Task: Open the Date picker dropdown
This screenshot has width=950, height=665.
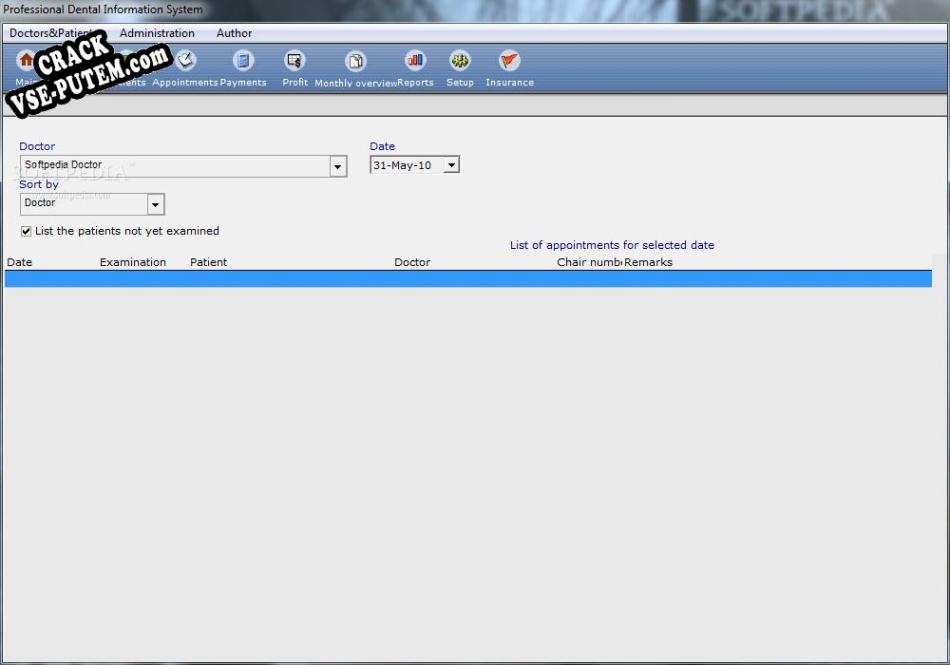Action: click(x=451, y=166)
